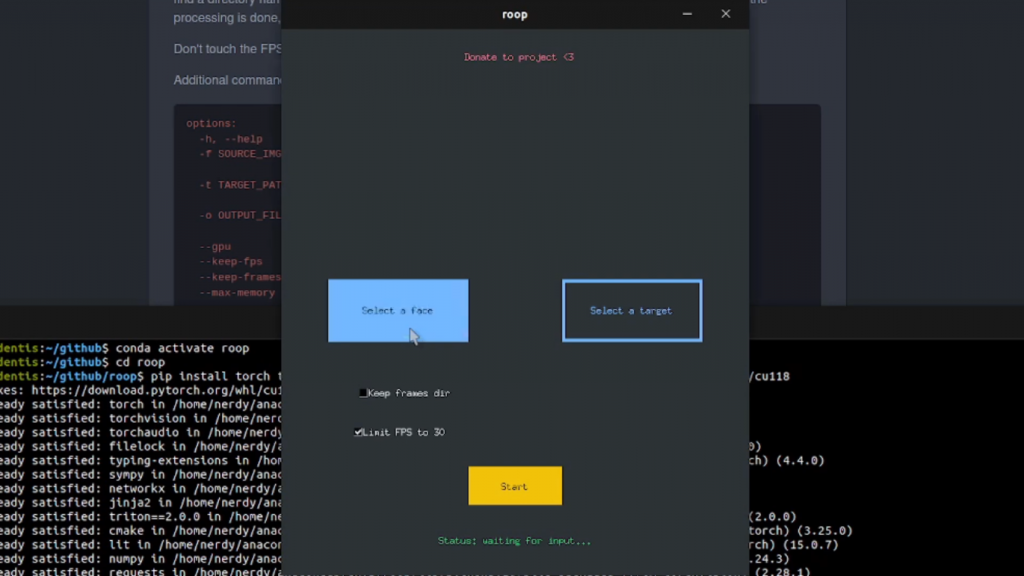
Task: Click the Select a face button
Action: [x=398, y=310]
